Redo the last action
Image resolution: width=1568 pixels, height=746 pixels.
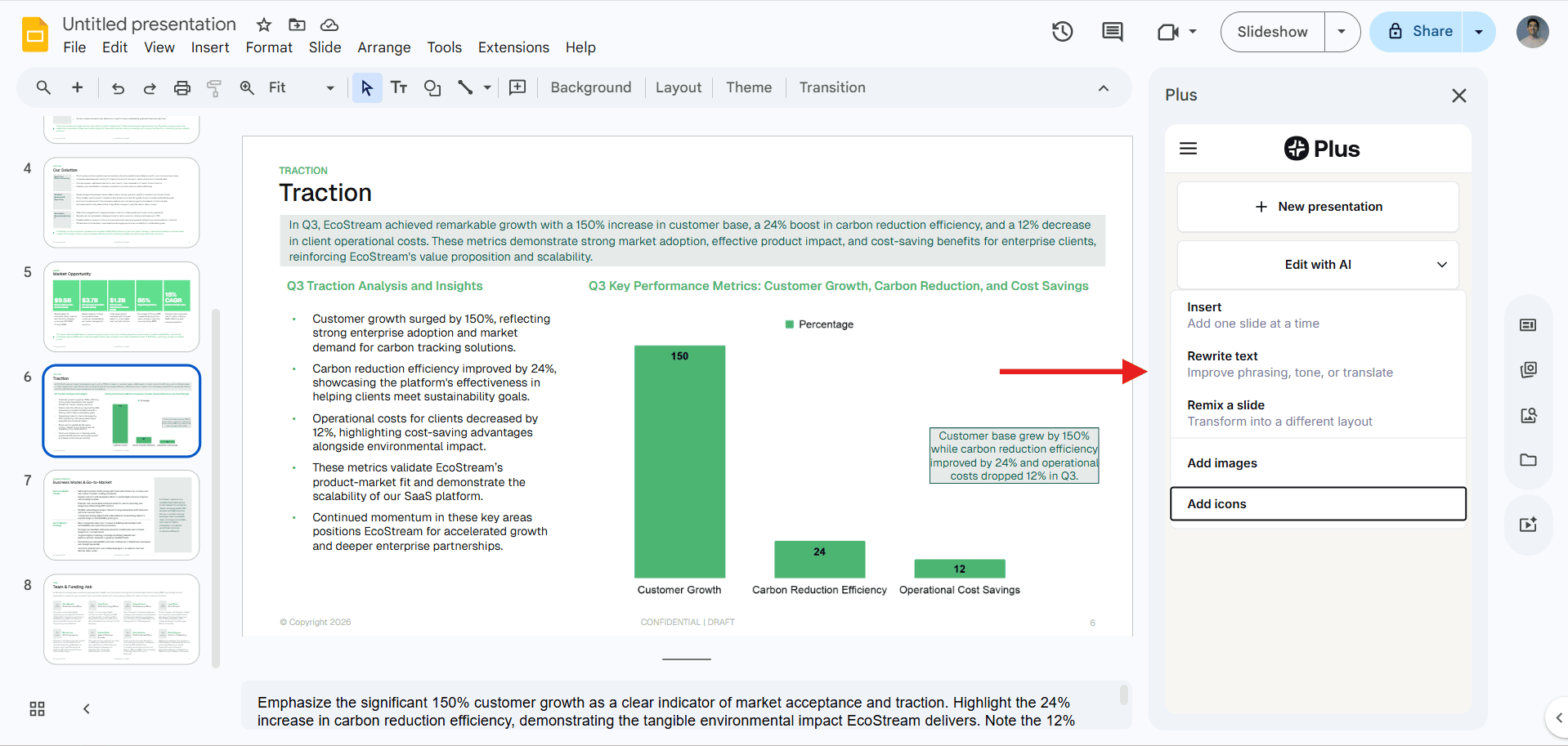(150, 87)
